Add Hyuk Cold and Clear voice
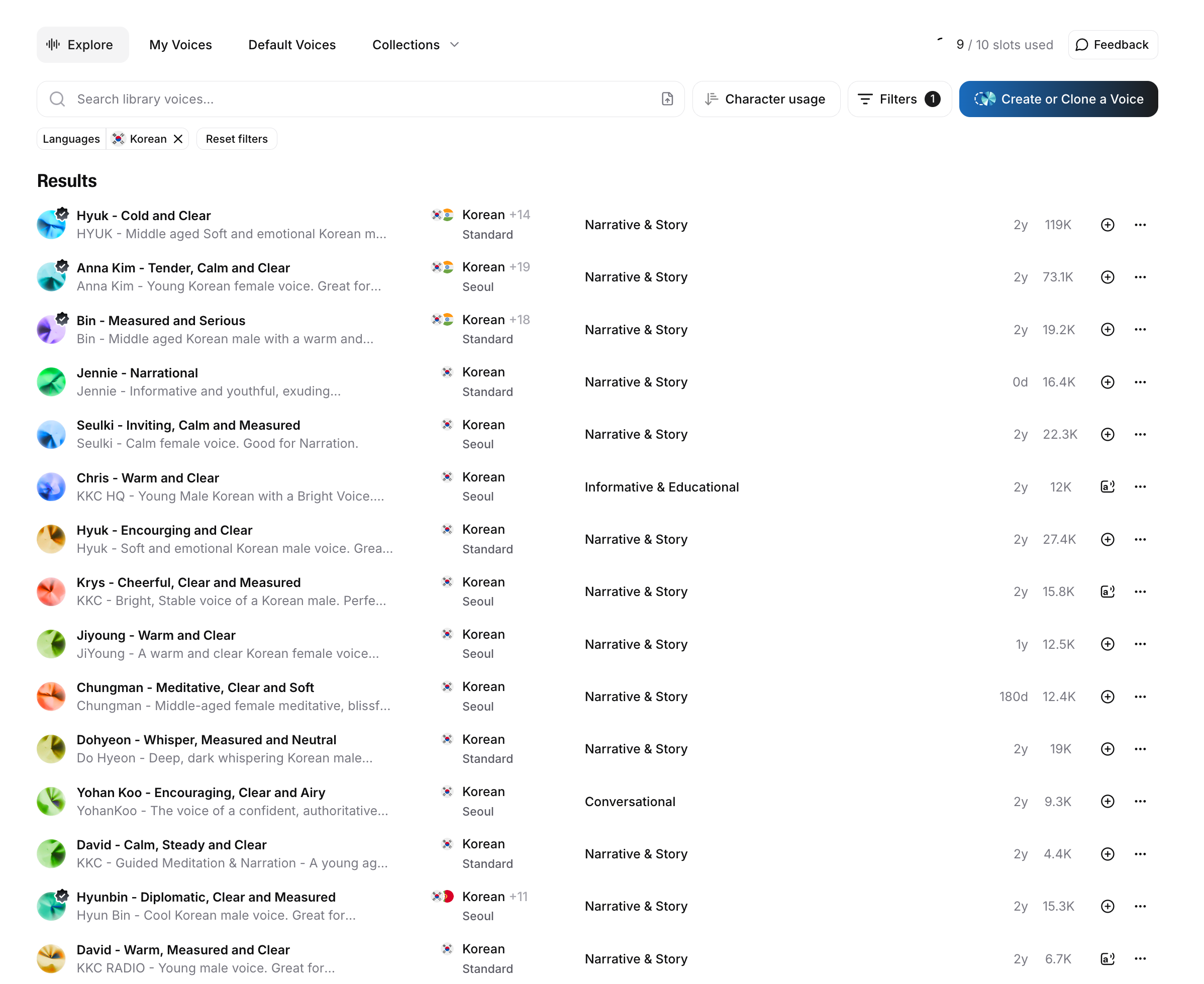The width and height of the screenshot is (1204, 984). tap(1107, 225)
